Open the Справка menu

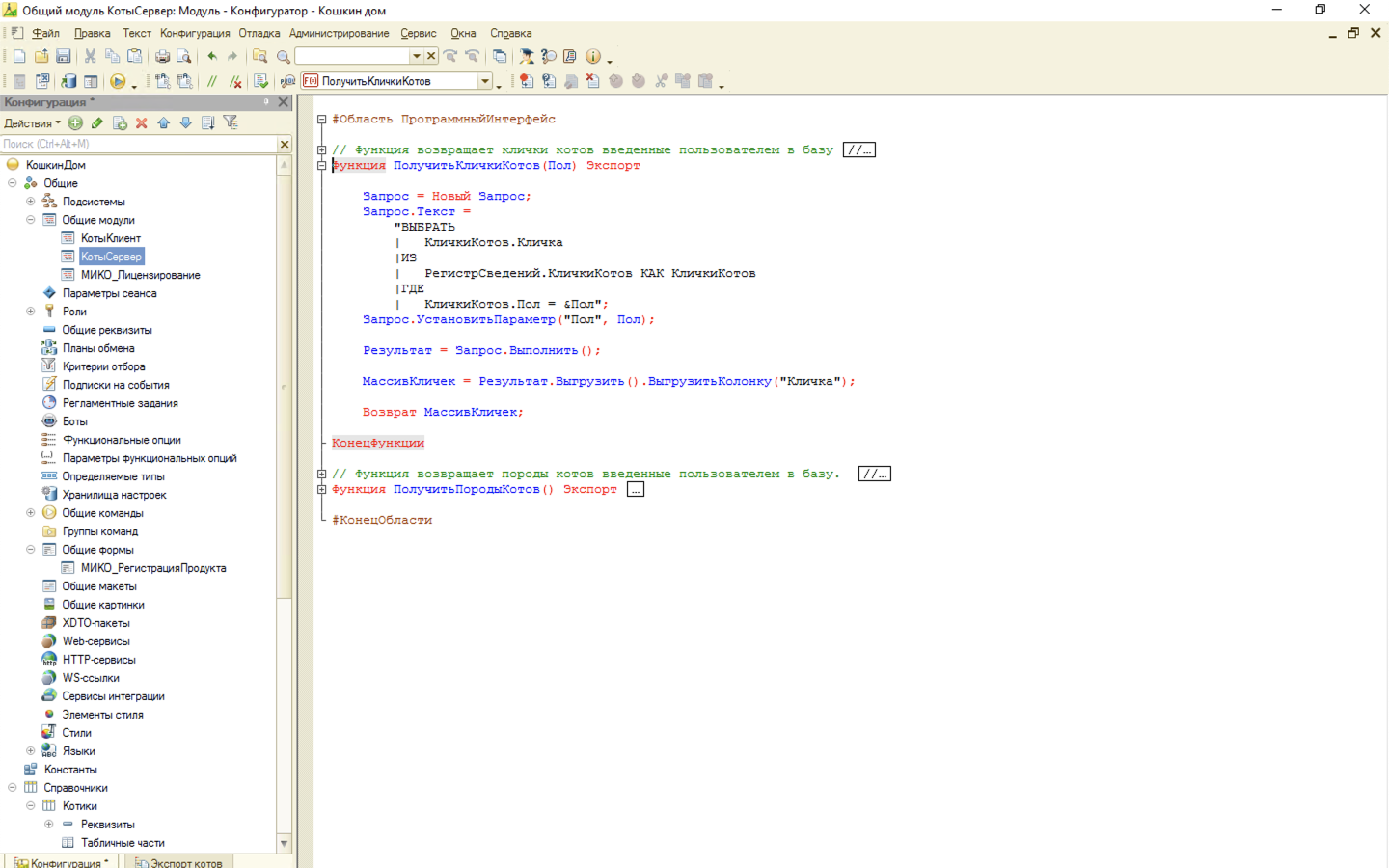[511, 33]
